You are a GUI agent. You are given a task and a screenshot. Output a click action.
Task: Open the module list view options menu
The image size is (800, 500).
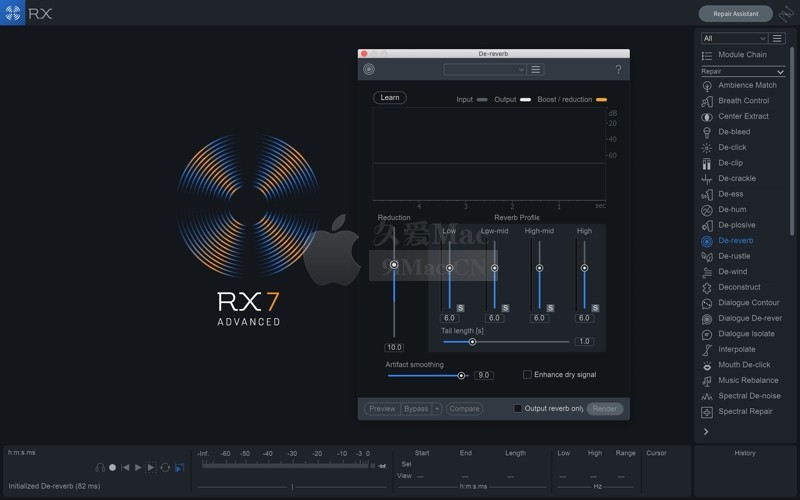click(777, 38)
